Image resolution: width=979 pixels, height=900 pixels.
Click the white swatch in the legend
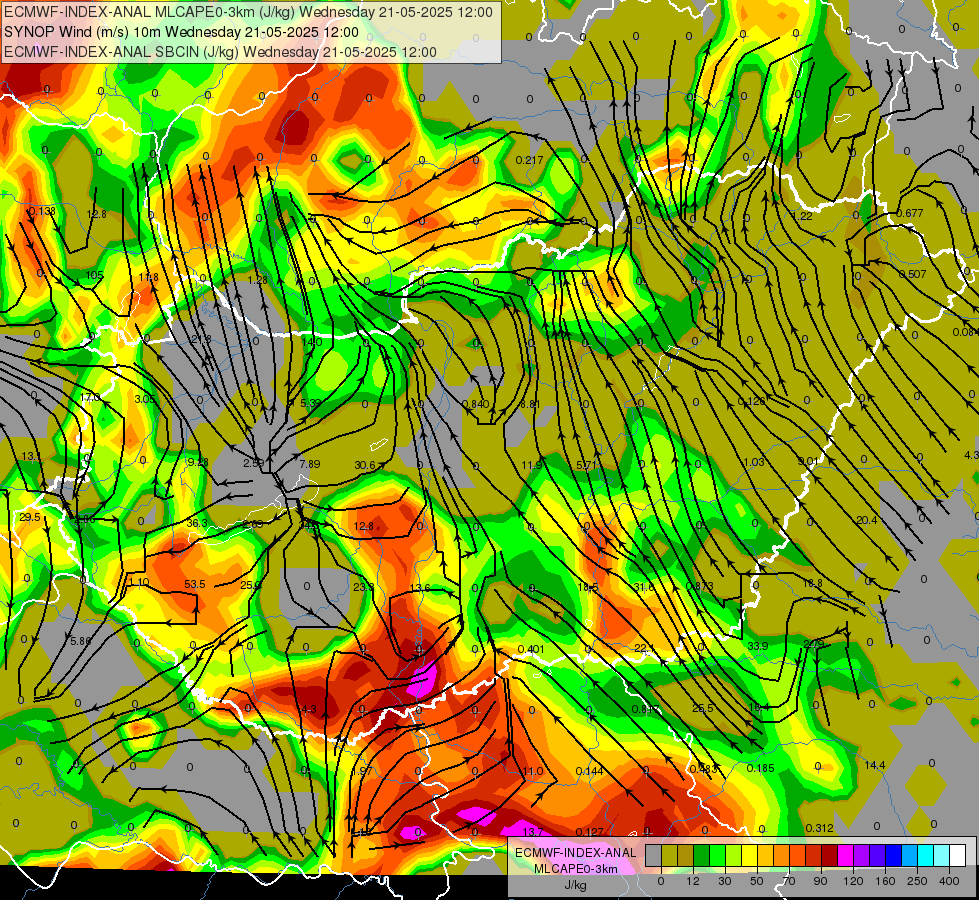click(957, 855)
